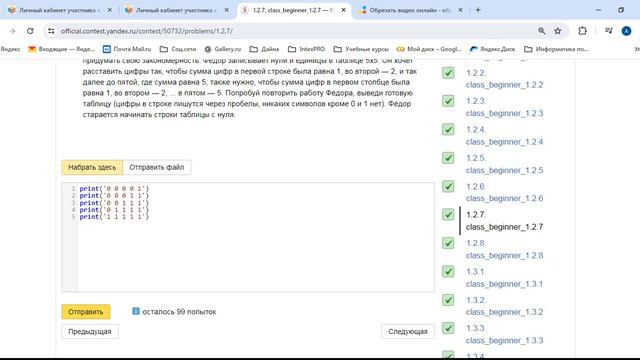Click the green checkmark beside problem 1.3.1
The height and width of the screenshot is (360, 640).
(448, 271)
